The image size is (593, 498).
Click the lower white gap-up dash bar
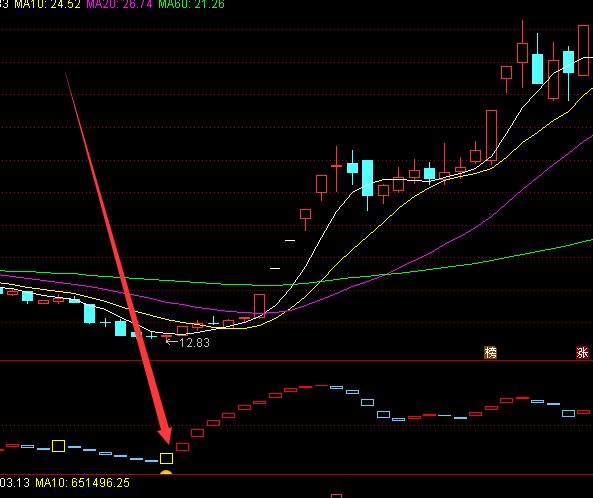click(275, 268)
